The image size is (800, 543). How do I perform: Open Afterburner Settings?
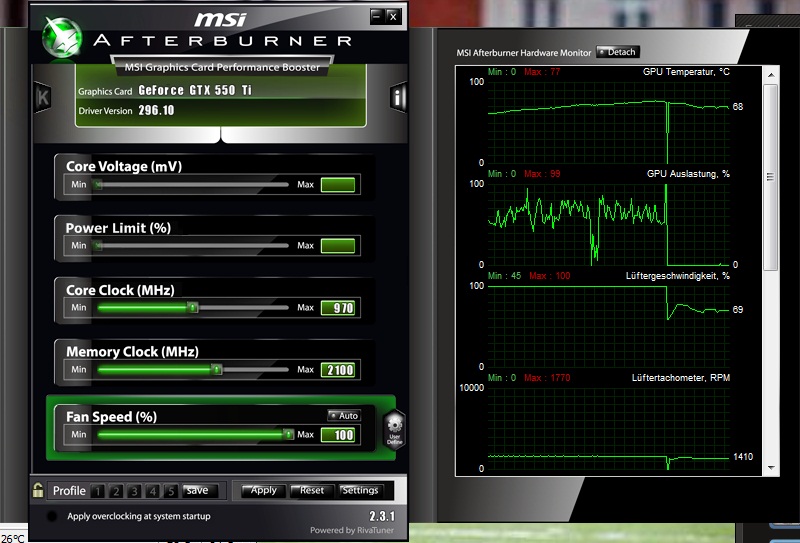click(x=360, y=490)
